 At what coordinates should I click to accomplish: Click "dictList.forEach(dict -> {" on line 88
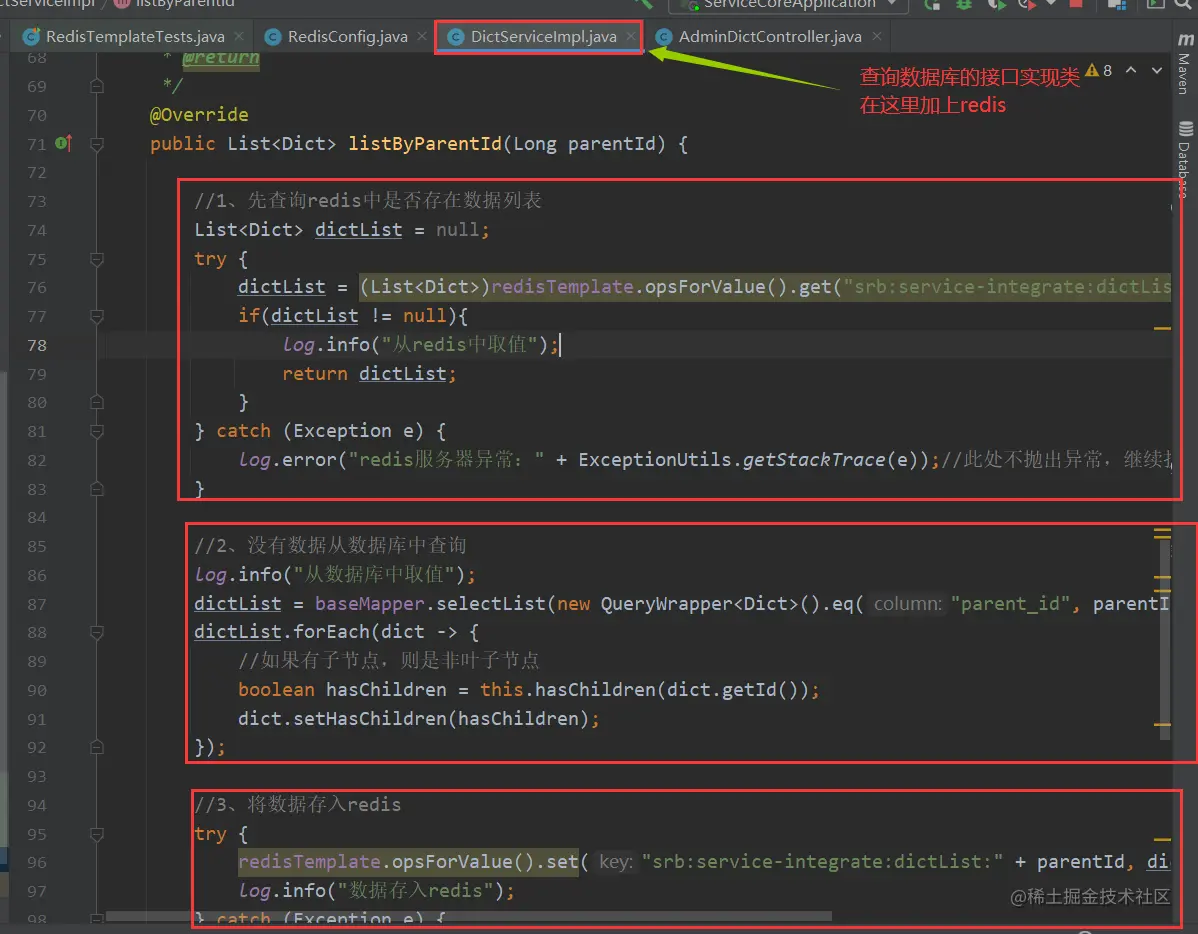(336, 632)
